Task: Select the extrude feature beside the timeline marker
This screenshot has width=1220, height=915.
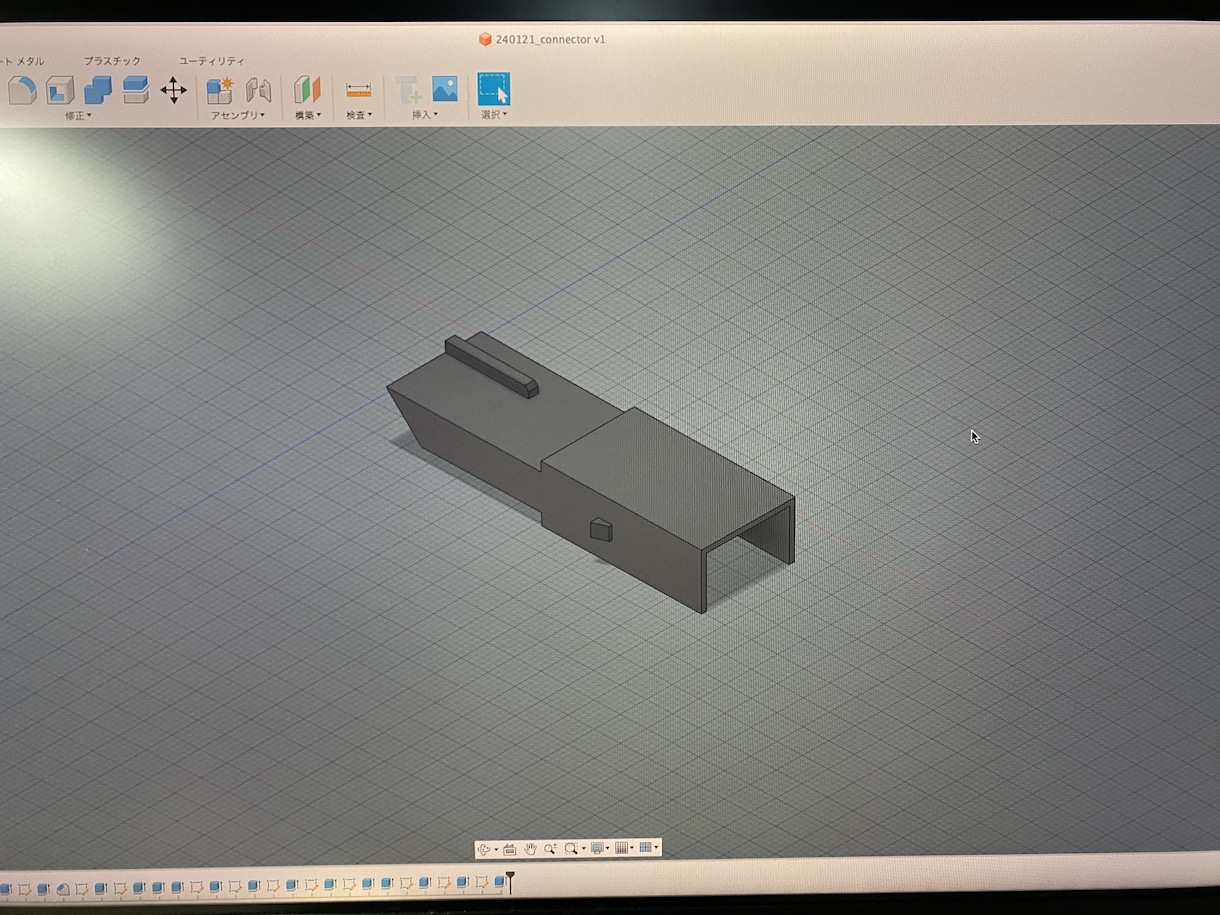Action: tap(499, 882)
